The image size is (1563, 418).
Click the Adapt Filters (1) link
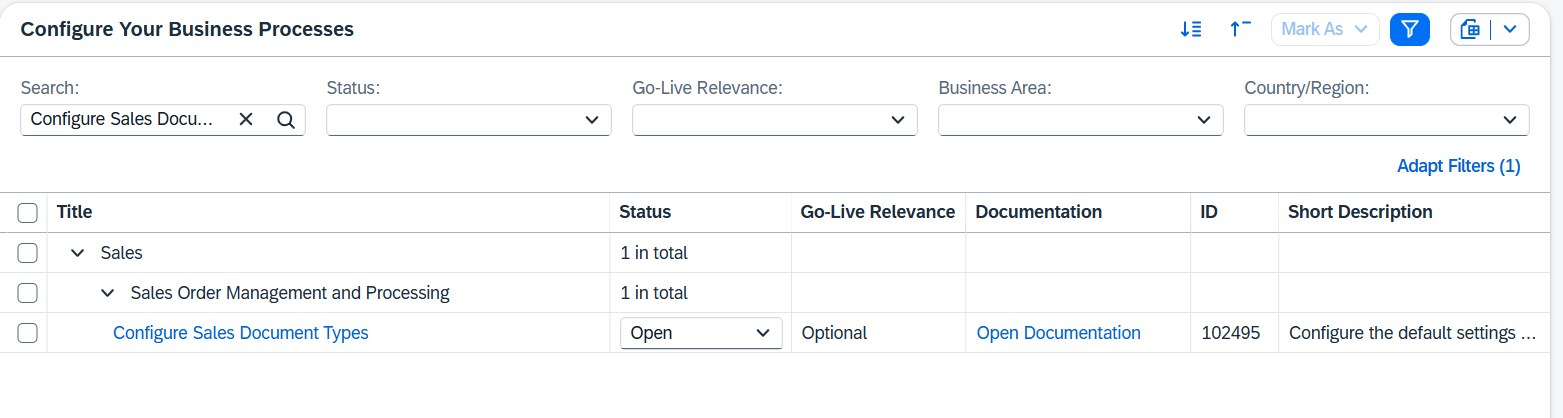click(1458, 166)
